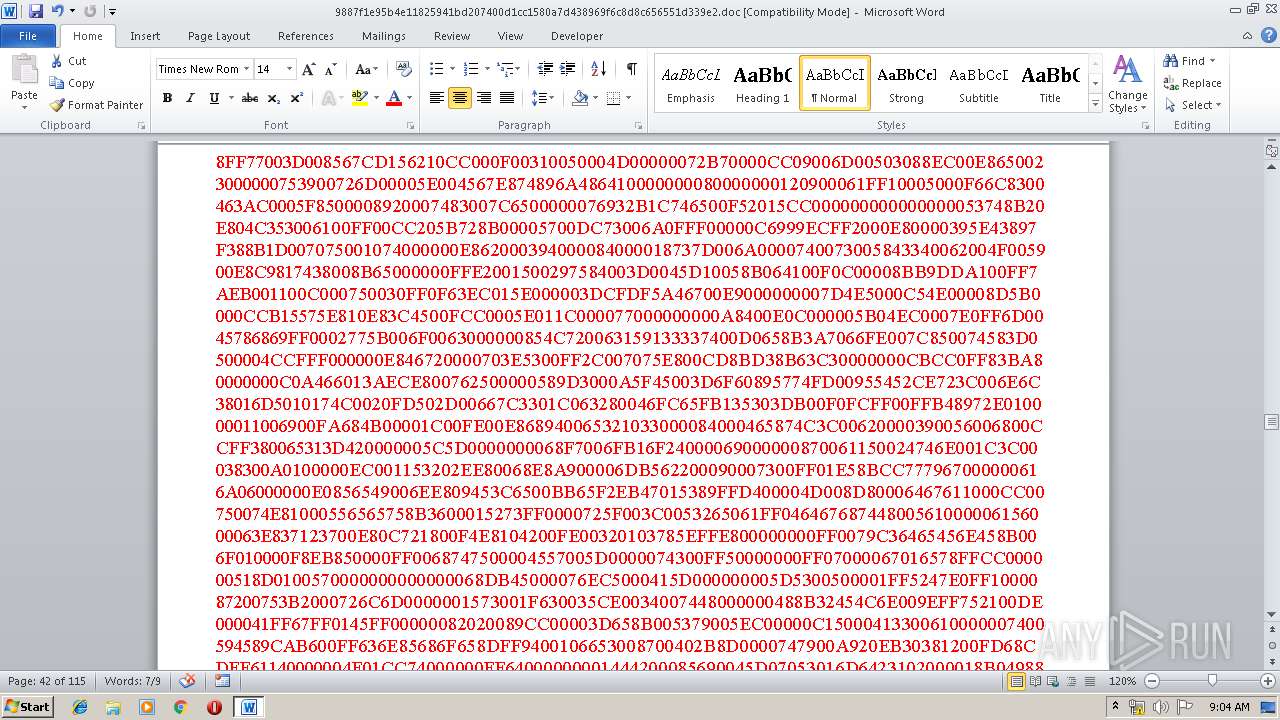Image resolution: width=1280 pixels, height=720 pixels.
Task: Click the Windows Start button
Action: click(28, 706)
